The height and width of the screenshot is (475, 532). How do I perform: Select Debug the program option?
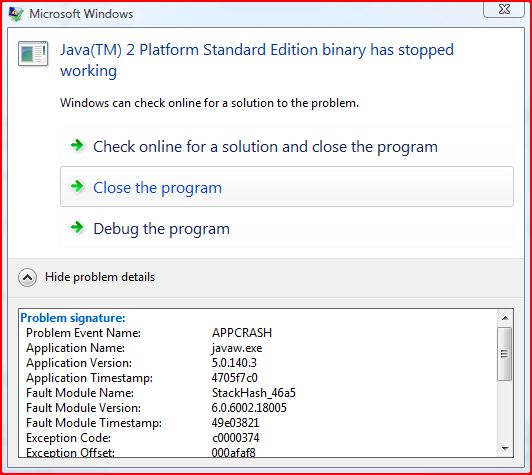pyautogui.click(x=287, y=228)
